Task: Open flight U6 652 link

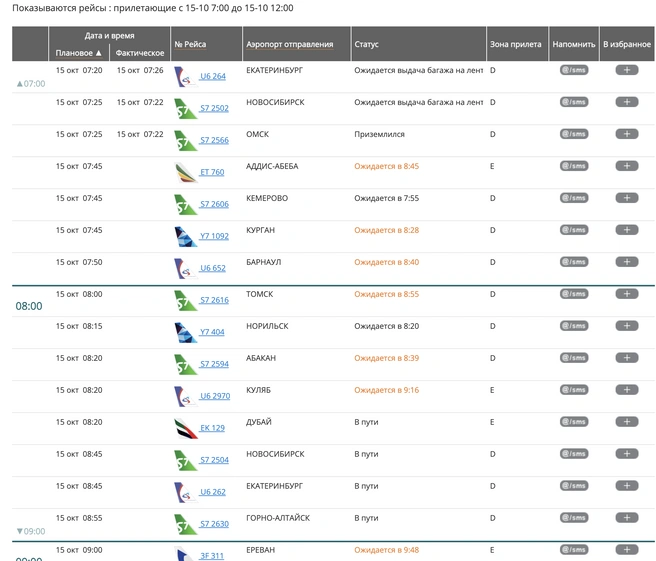Action: pos(213,268)
